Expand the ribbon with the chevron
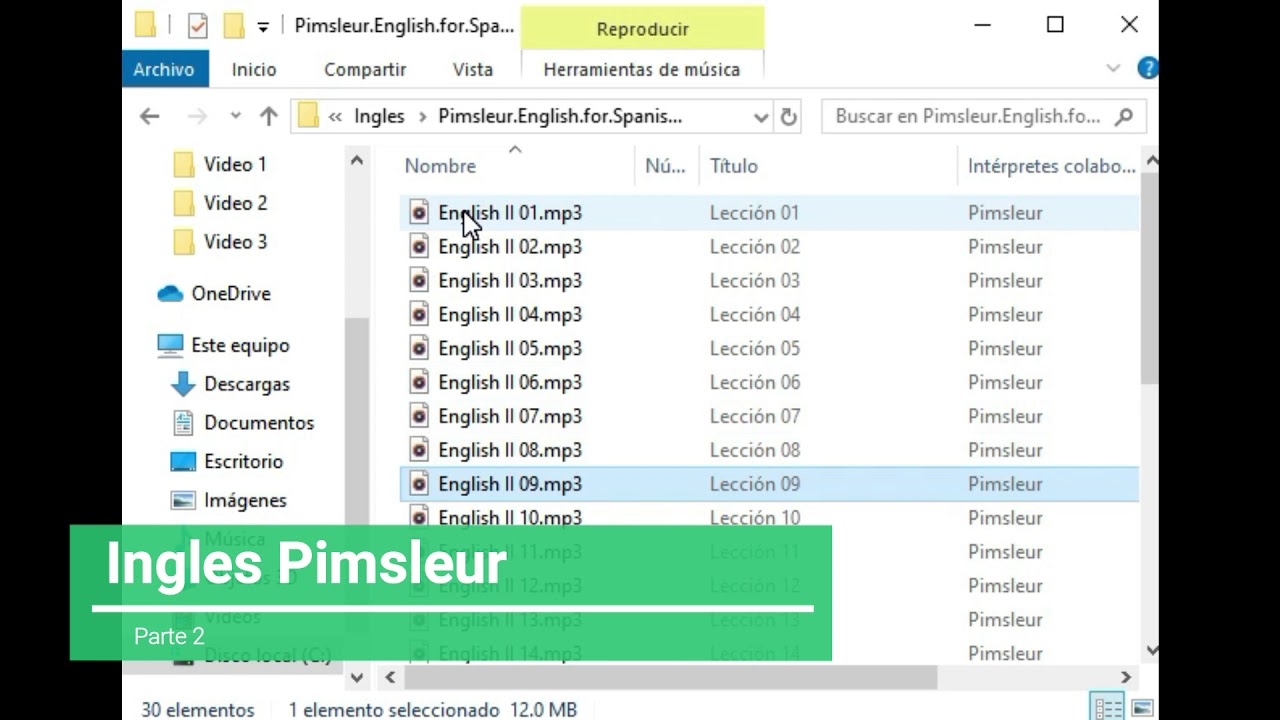This screenshot has height=720, width=1280. click(1114, 68)
